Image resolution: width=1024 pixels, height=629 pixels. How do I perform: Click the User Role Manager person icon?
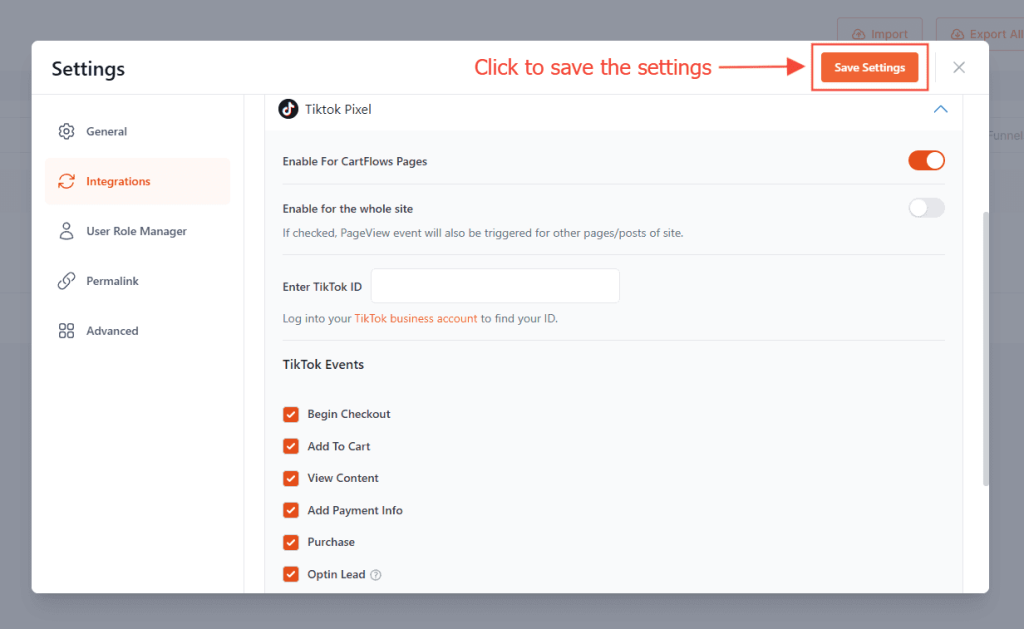(x=67, y=231)
